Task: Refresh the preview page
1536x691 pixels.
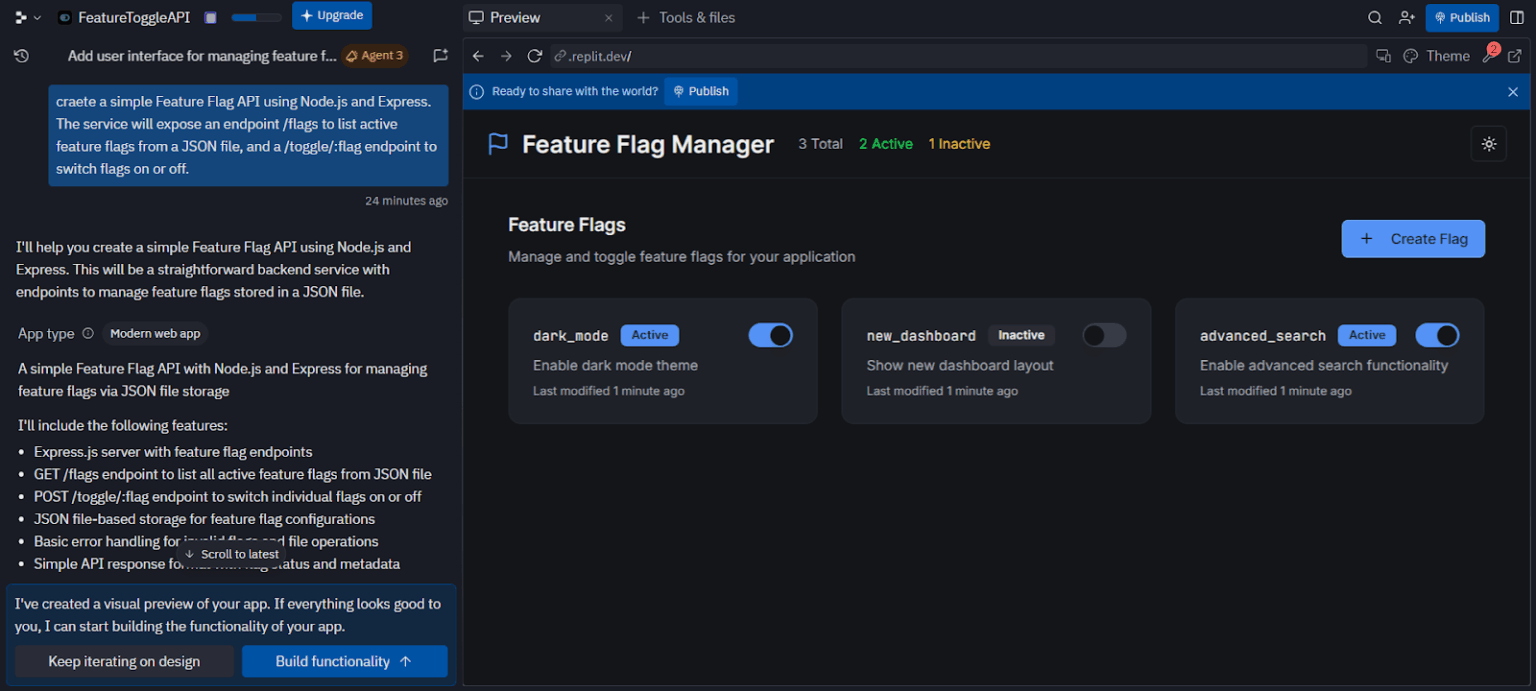Action: point(534,56)
